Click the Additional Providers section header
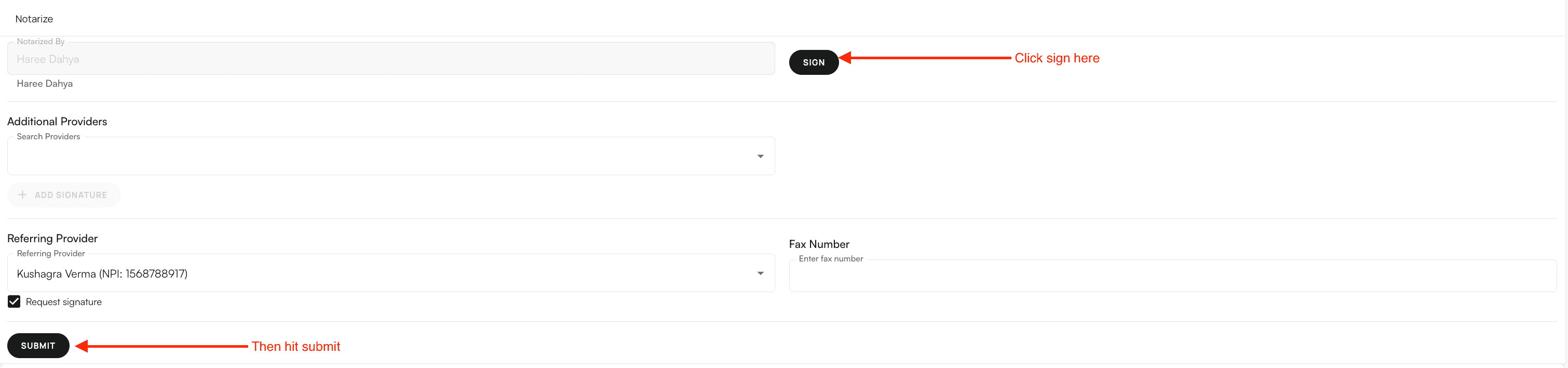Image resolution: width=1568 pixels, height=368 pixels. pos(57,121)
